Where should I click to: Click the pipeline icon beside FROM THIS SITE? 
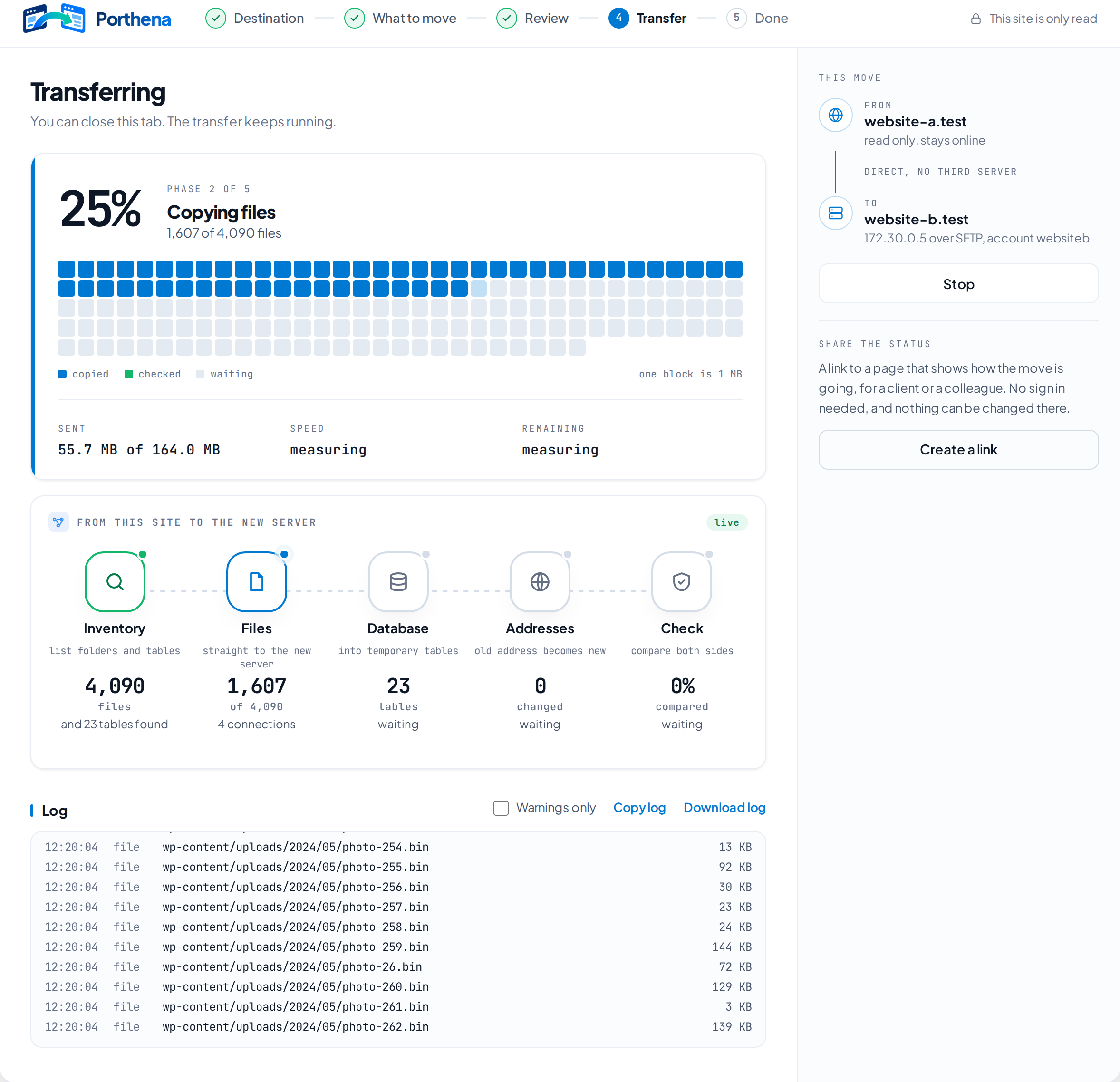[59, 522]
